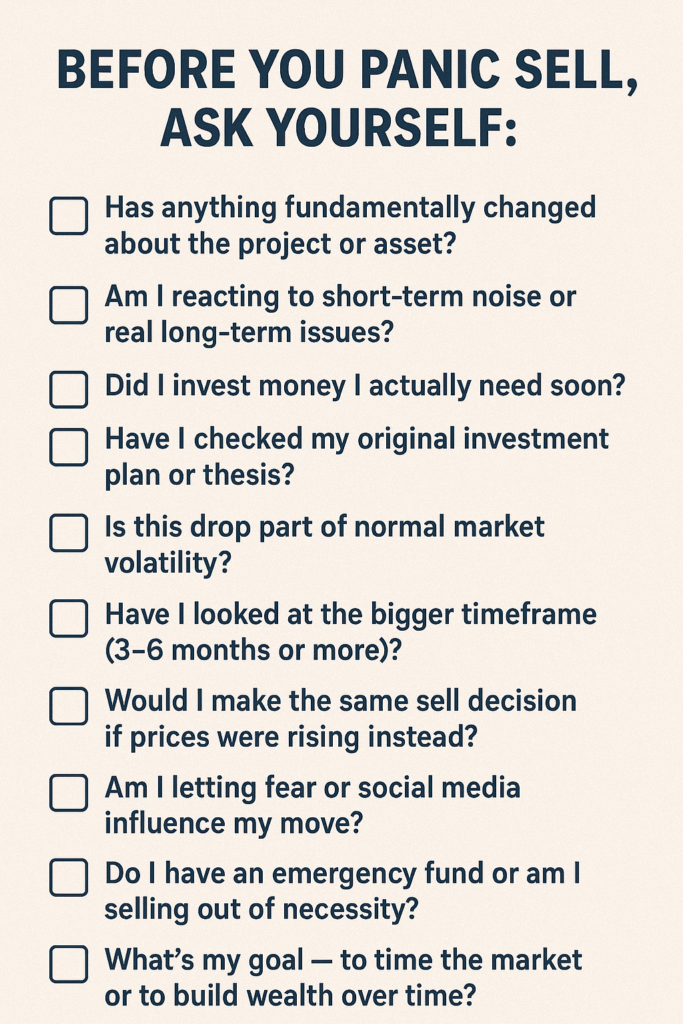
Task: Tick the 'short-term noise' question checkbox
Action: click(x=68, y=304)
